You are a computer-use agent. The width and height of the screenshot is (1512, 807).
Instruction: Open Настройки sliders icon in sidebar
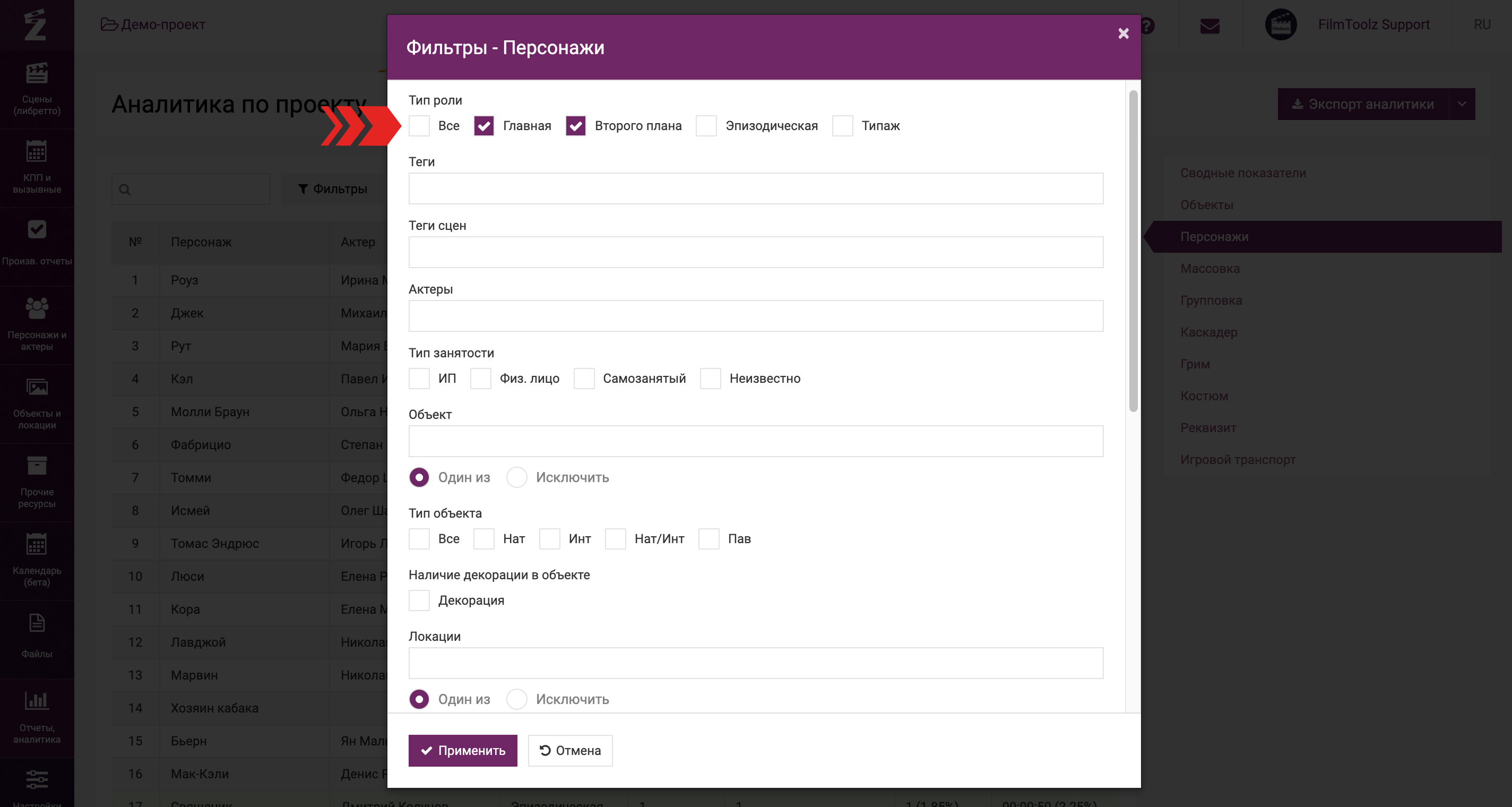click(x=37, y=780)
